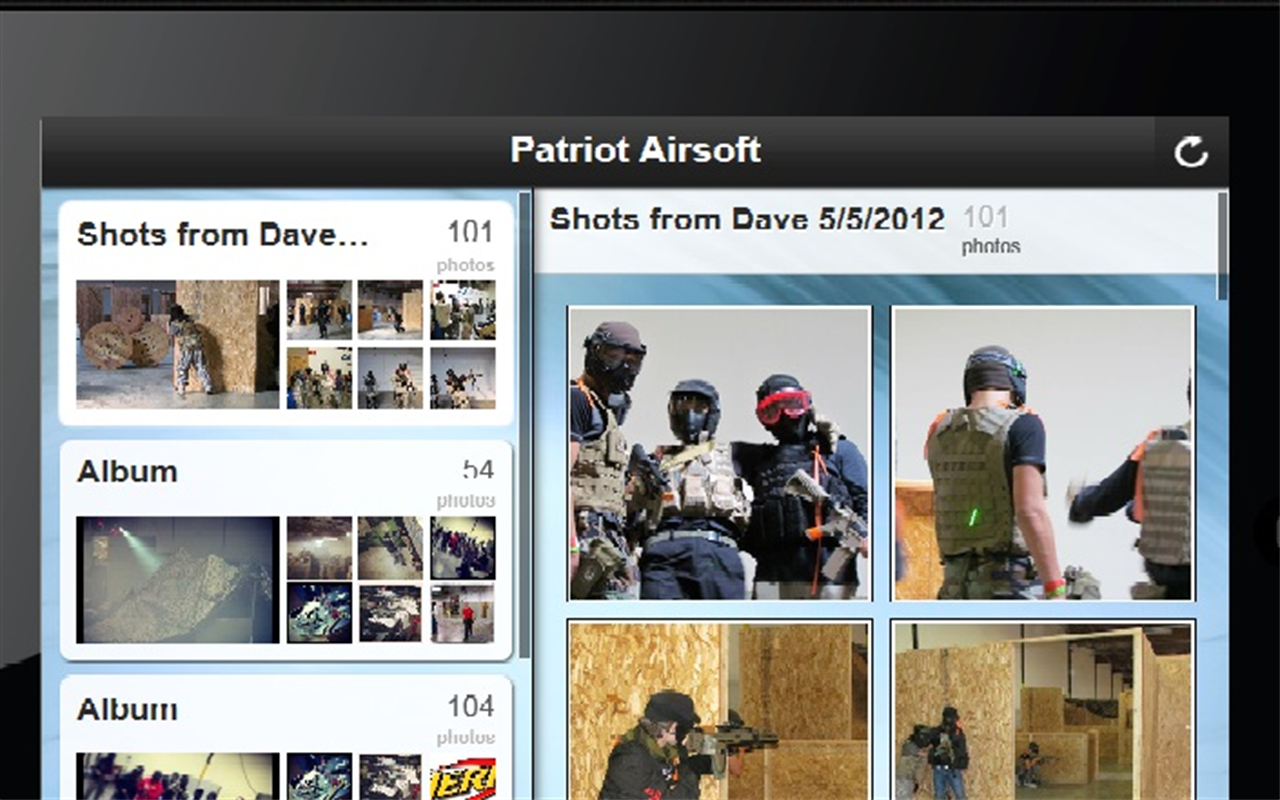Viewport: 1280px width, 800px height.
Task: Refresh the Patriot Airsoft photo feed
Action: (1192, 152)
